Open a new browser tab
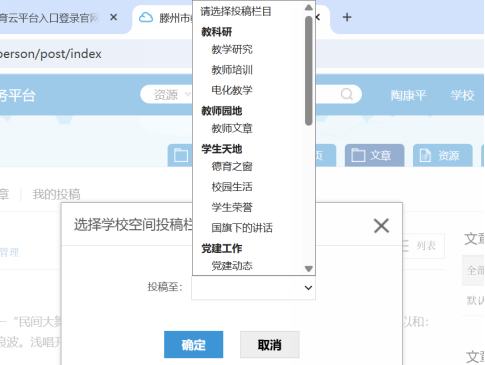This screenshot has height=365, width=485. (x=347, y=17)
